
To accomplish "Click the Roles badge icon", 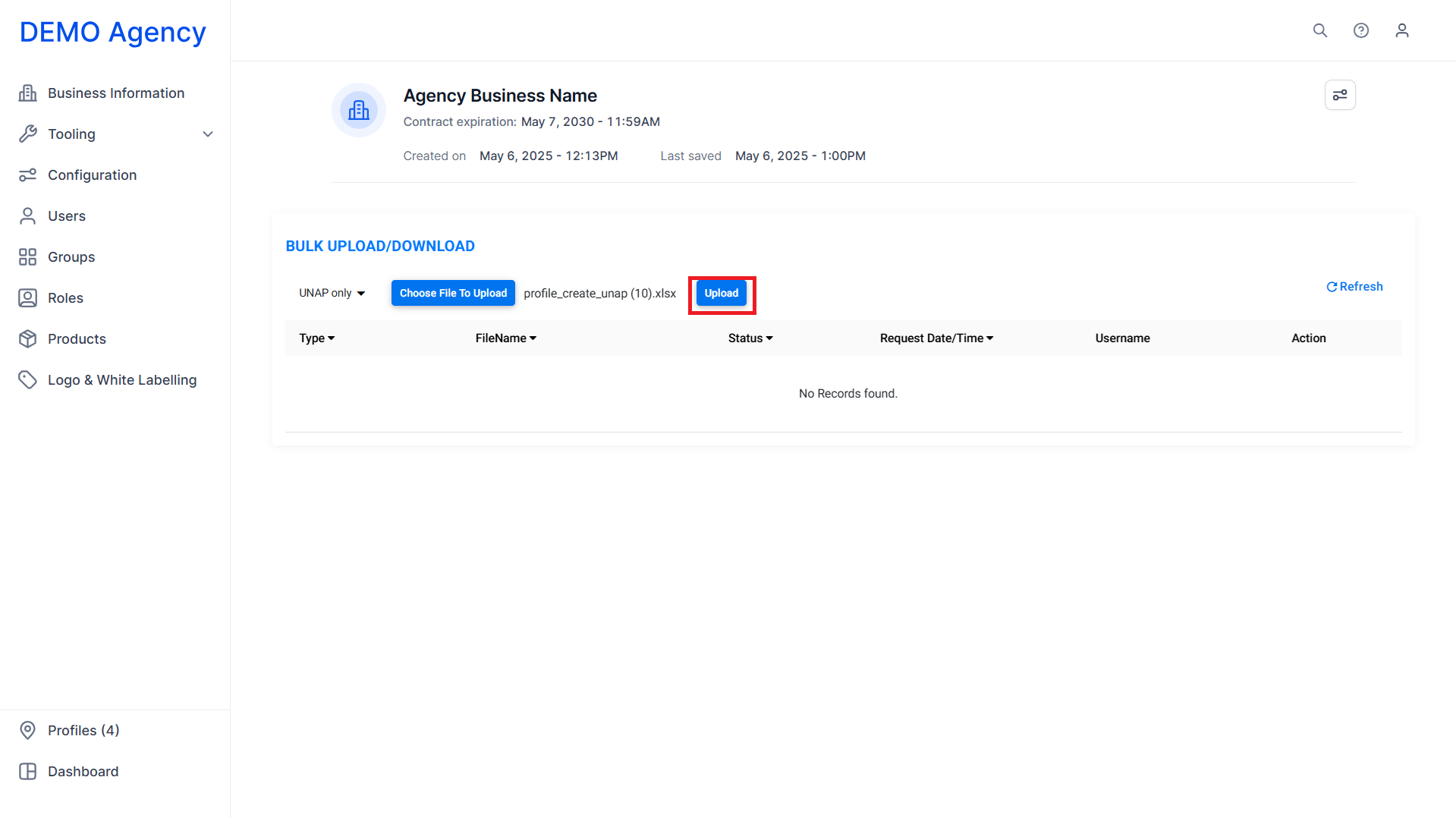I will (x=28, y=297).
